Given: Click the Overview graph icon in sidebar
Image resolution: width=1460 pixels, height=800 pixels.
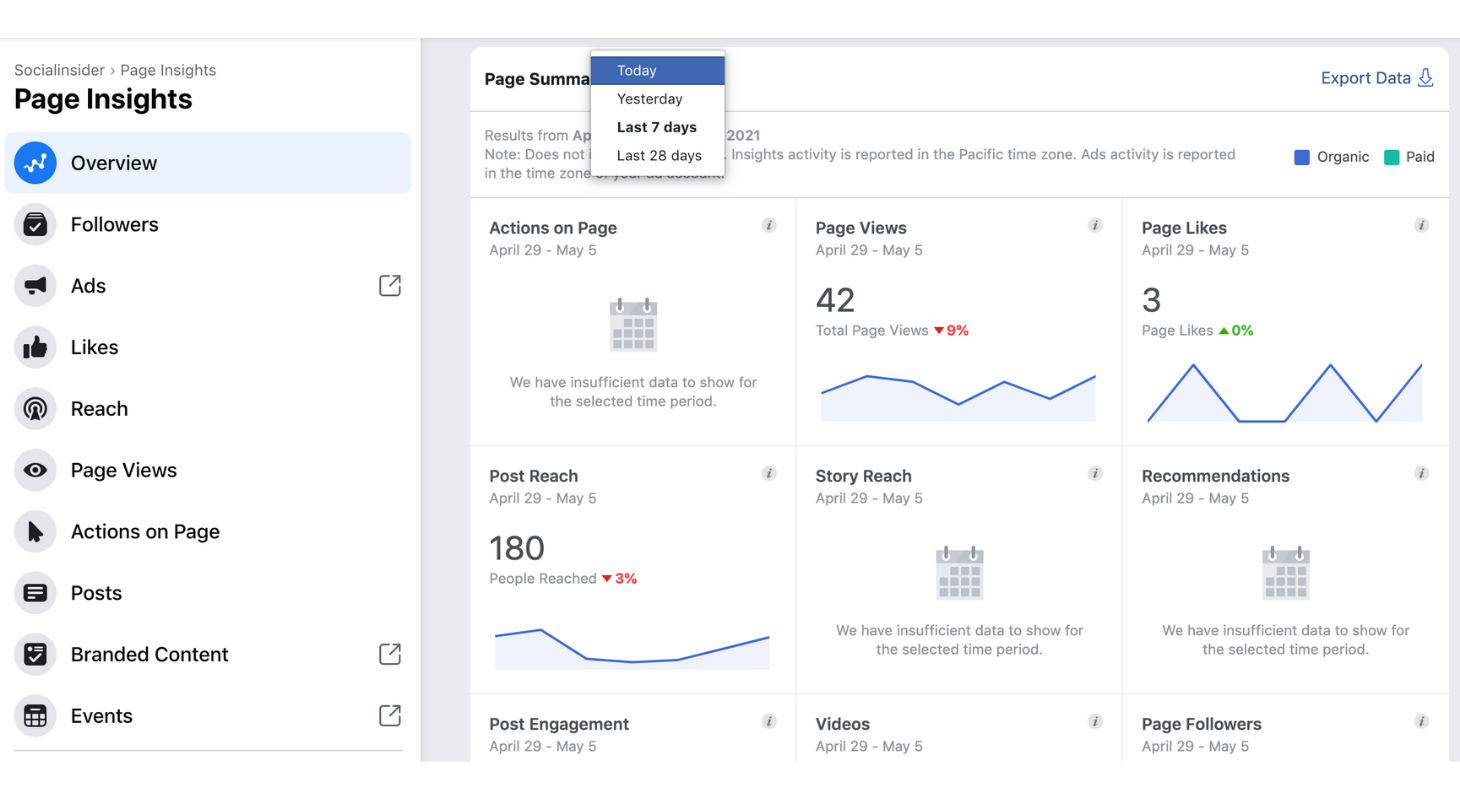Looking at the screenshot, I should (x=35, y=163).
